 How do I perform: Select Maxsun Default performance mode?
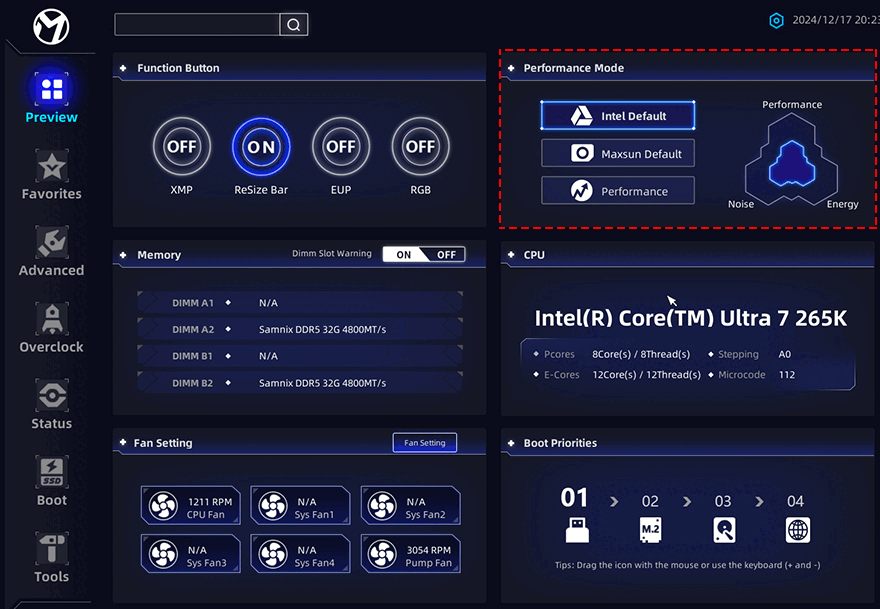[617, 153]
